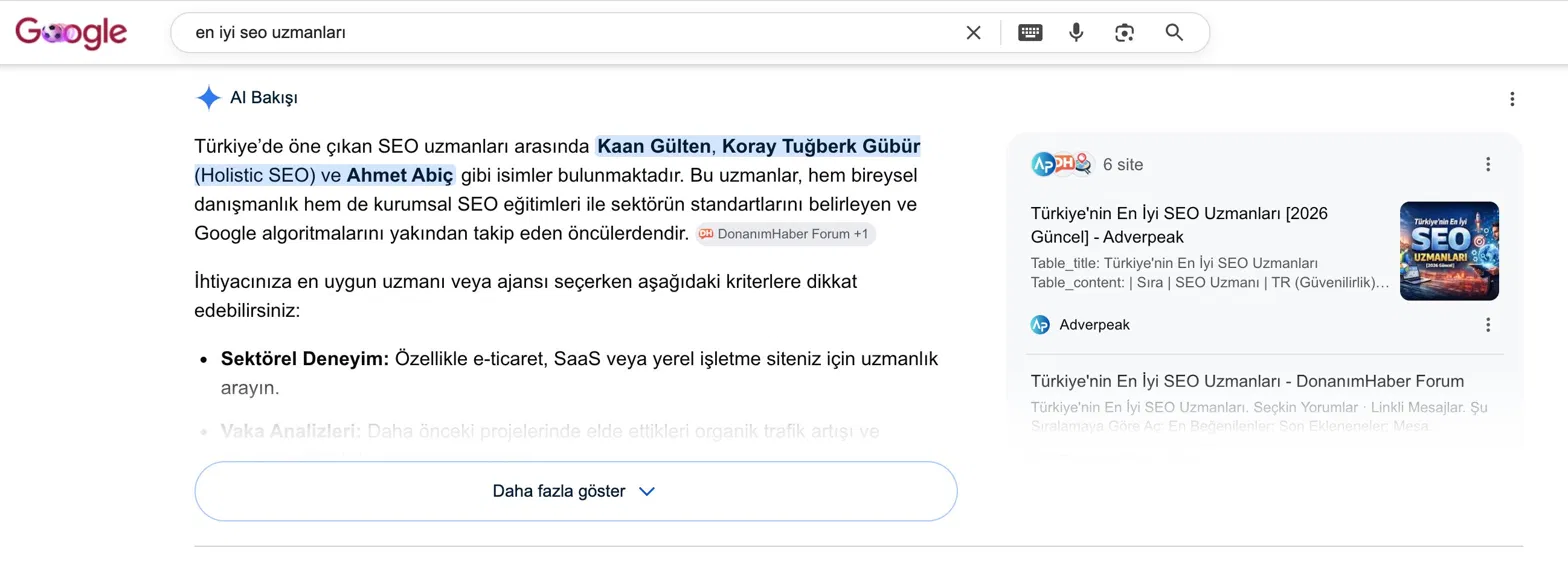The image size is (1568, 577).
Task: Open the Adverpeak SEO Uzmanları thumbnail image
Action: (x=1449, y=251)
